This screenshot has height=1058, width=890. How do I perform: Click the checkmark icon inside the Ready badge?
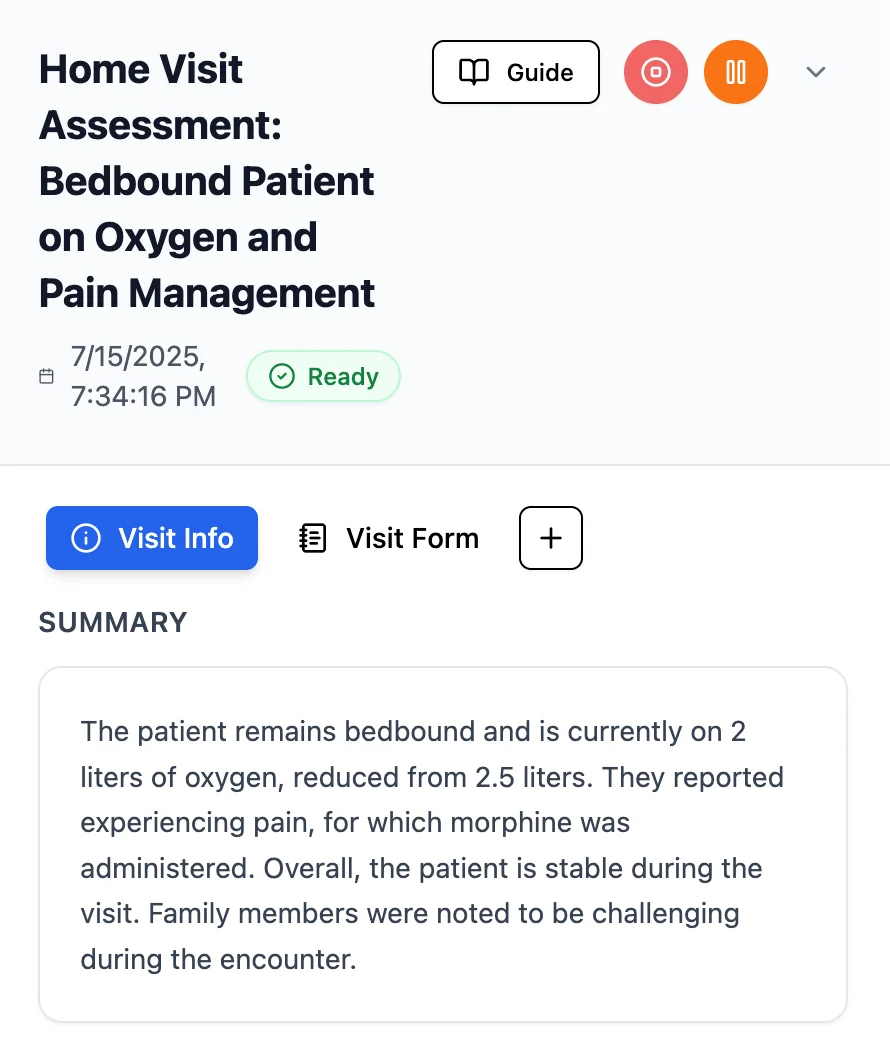[x=281, y=376]
